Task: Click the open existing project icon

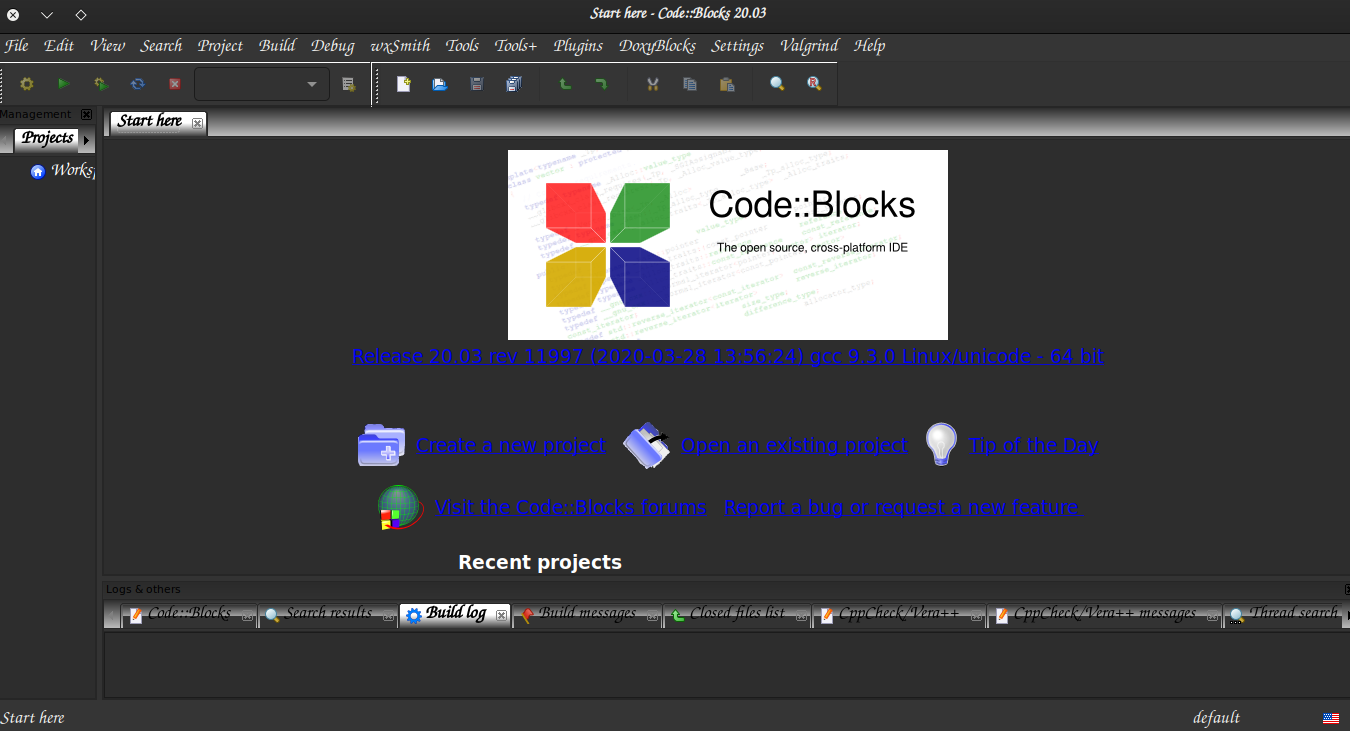Action: (647, 445)
